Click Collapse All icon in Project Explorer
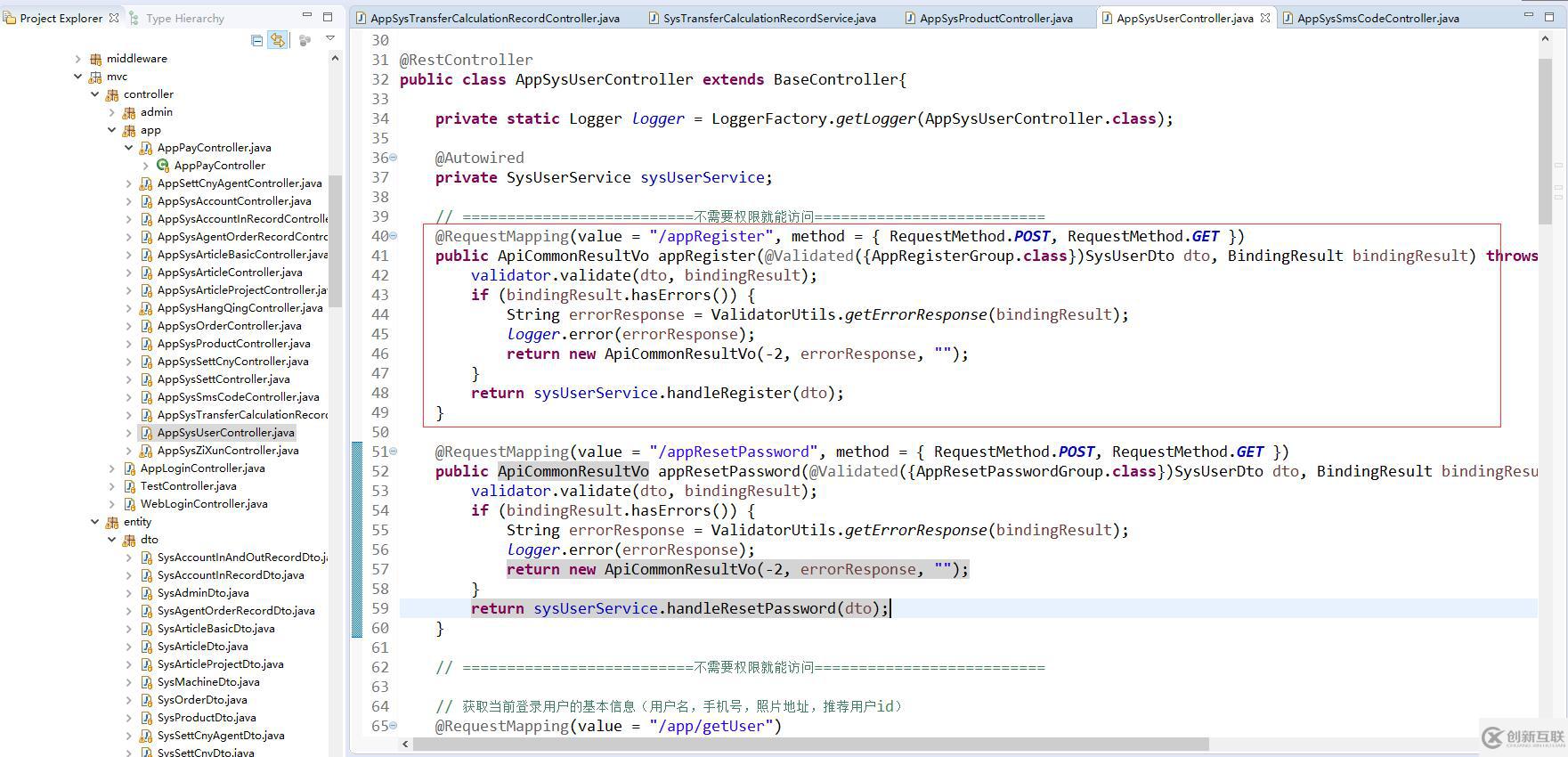The height and width of the screenshot is (757, 1568). 257,40
